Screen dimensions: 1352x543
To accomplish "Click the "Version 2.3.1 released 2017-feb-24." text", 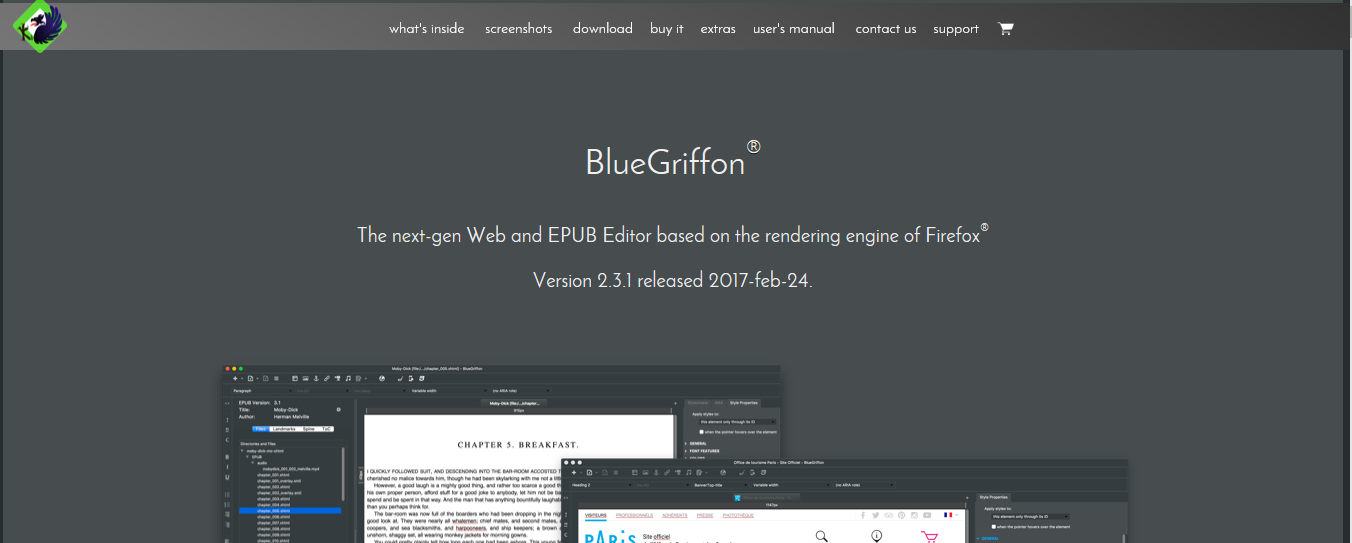I will point(673,280).
